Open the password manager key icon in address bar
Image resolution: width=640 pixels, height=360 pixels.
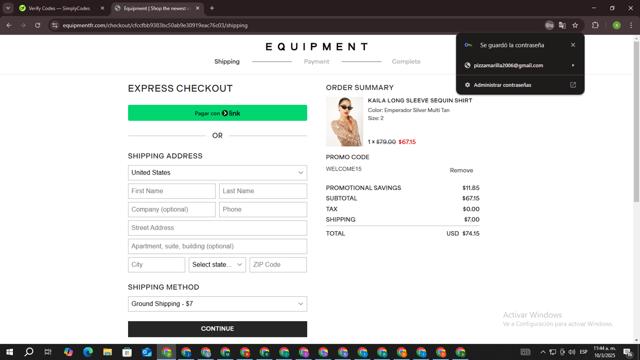pos(549,25)
